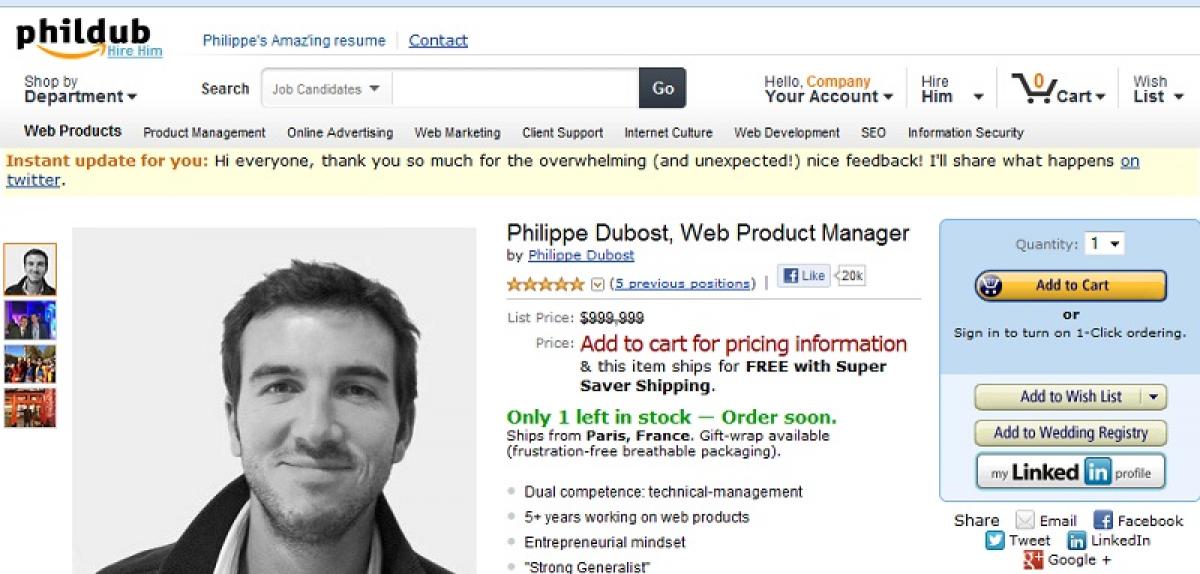Share via Google + icon
The height and width of the screenshot is (574, 1200).
click(1033, 560)
